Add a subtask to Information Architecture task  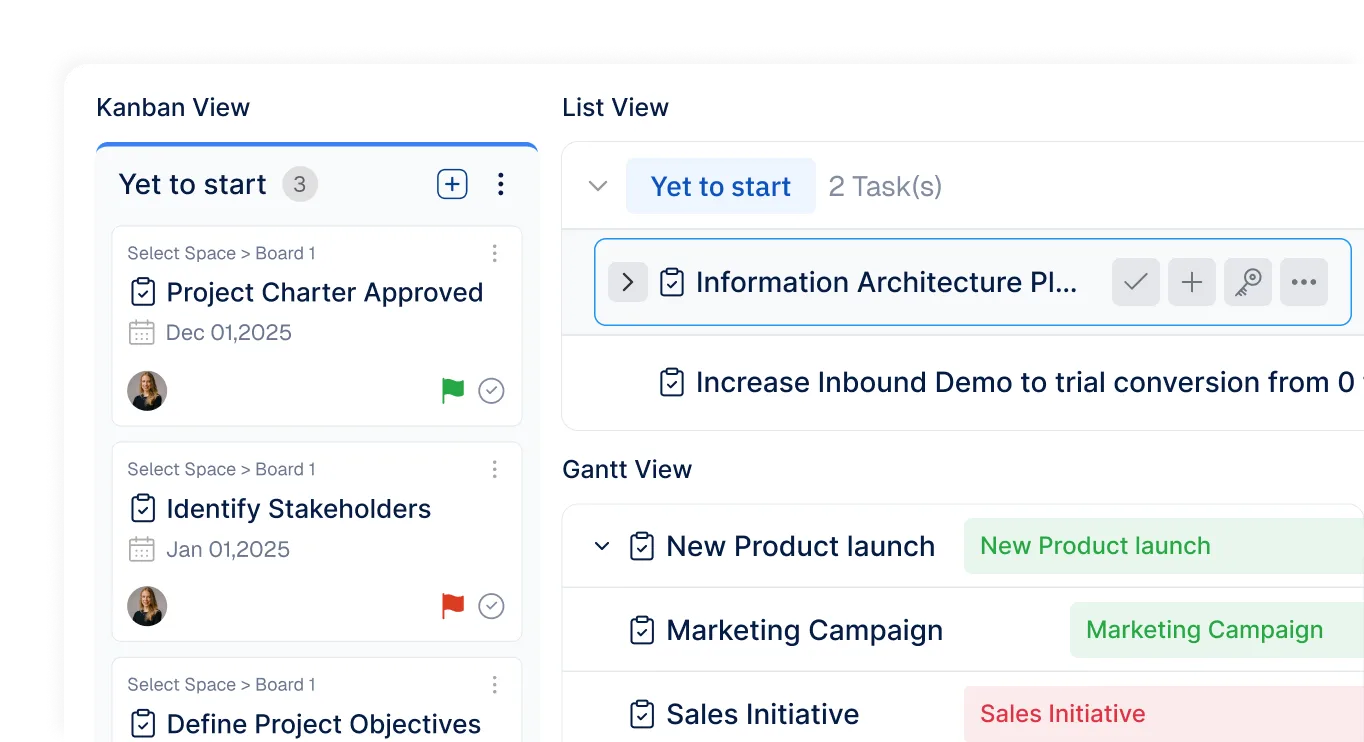pos(1192,282)
